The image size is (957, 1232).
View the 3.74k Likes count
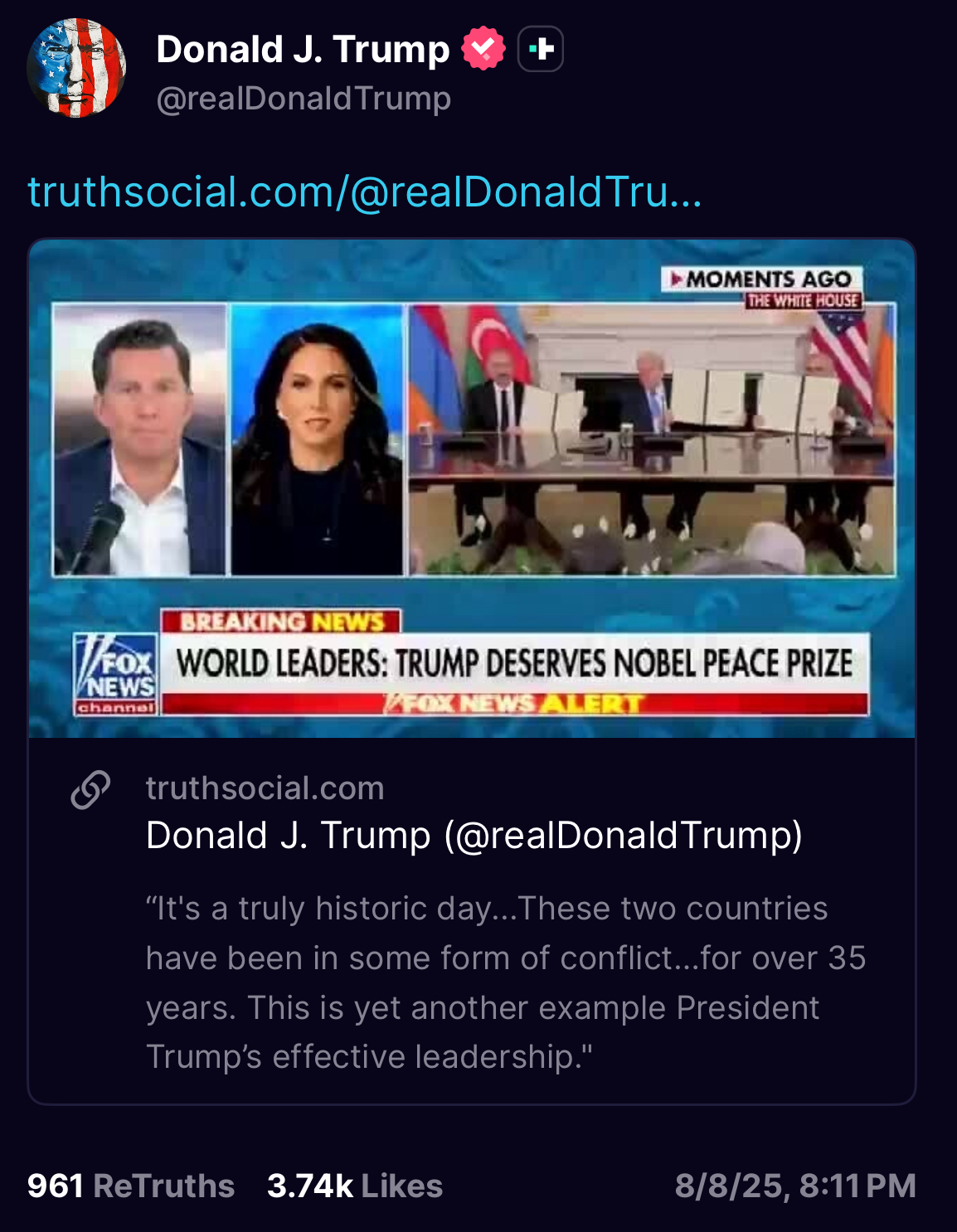click(x=355, y=1186)
